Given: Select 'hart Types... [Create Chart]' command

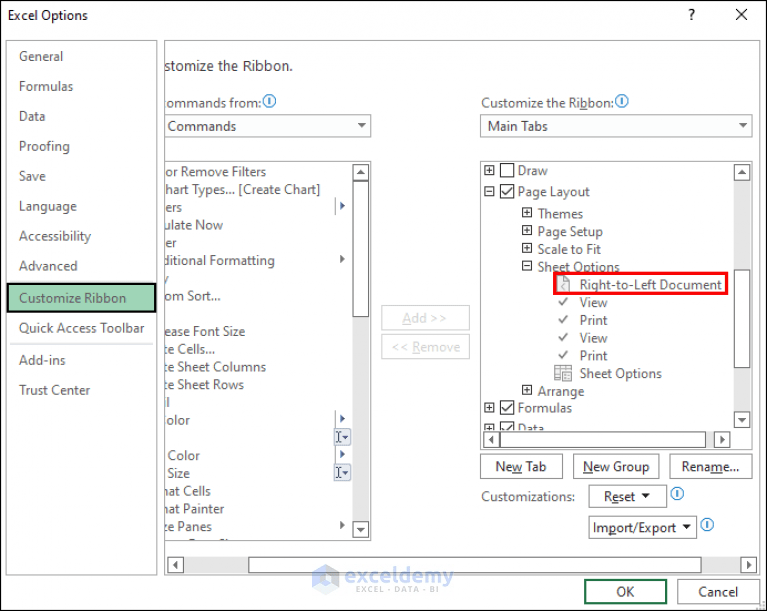Looking at the screenshot, I should (243, 190).
